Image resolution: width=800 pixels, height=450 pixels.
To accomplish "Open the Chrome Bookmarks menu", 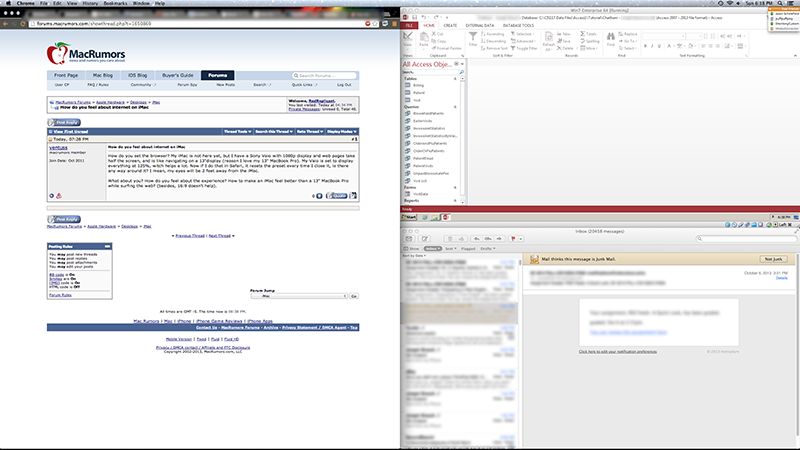I will click(115, 3).
